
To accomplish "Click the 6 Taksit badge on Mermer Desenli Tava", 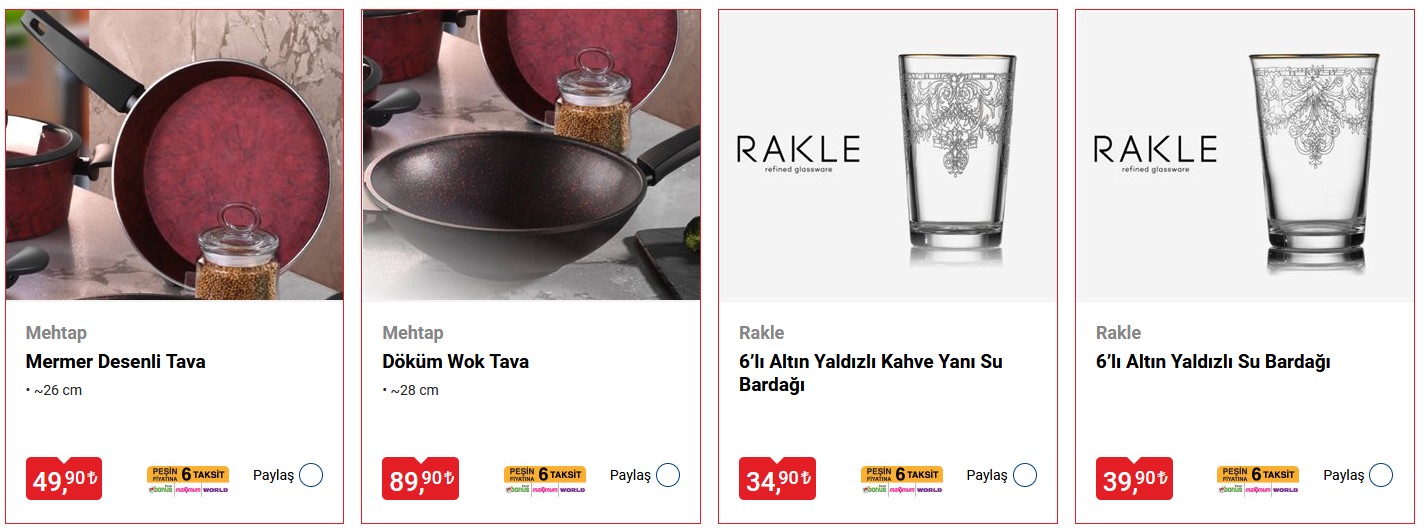I will coord(188,480).
